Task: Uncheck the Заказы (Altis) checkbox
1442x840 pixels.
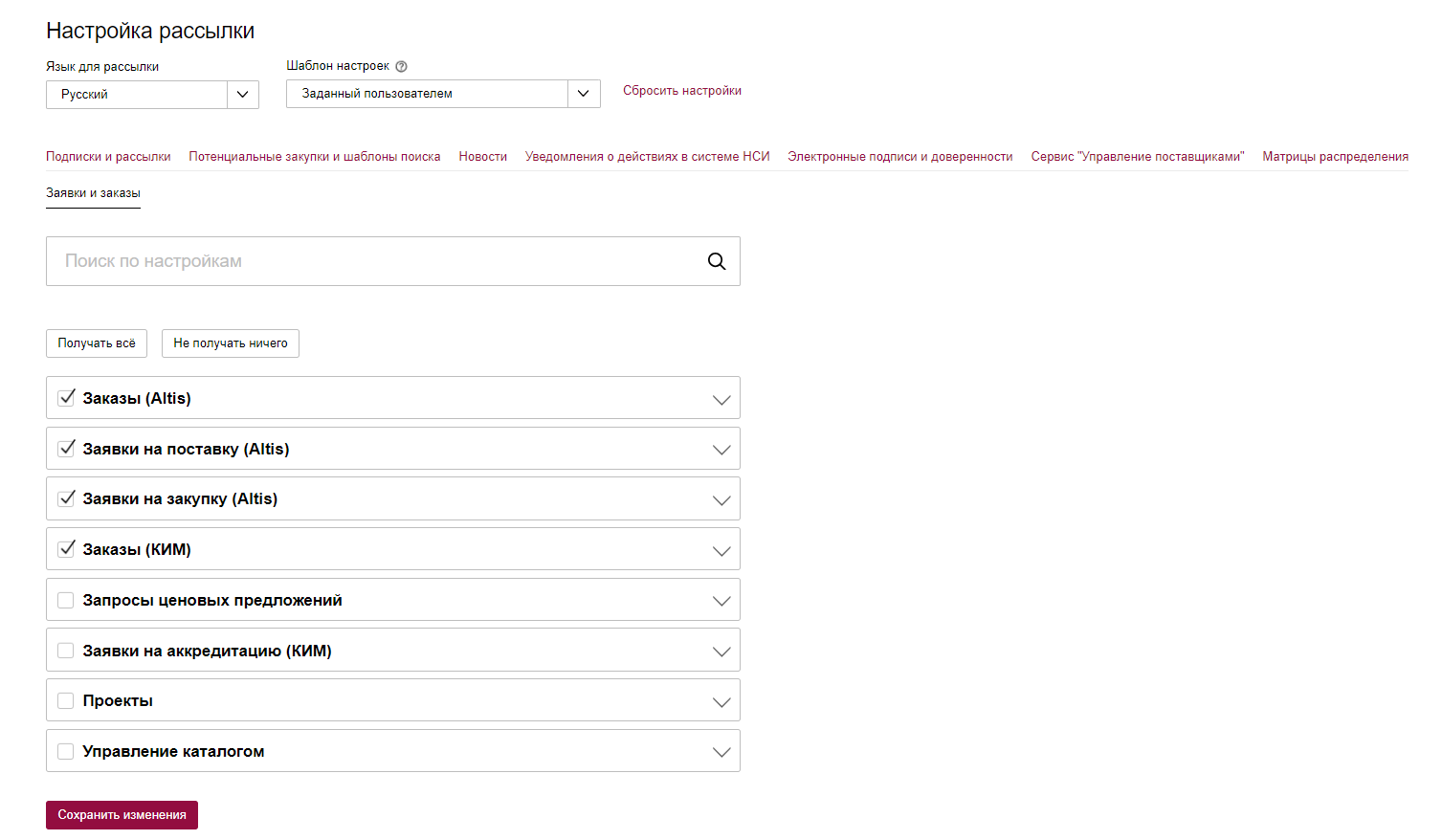Action: [x=66, y=398]
